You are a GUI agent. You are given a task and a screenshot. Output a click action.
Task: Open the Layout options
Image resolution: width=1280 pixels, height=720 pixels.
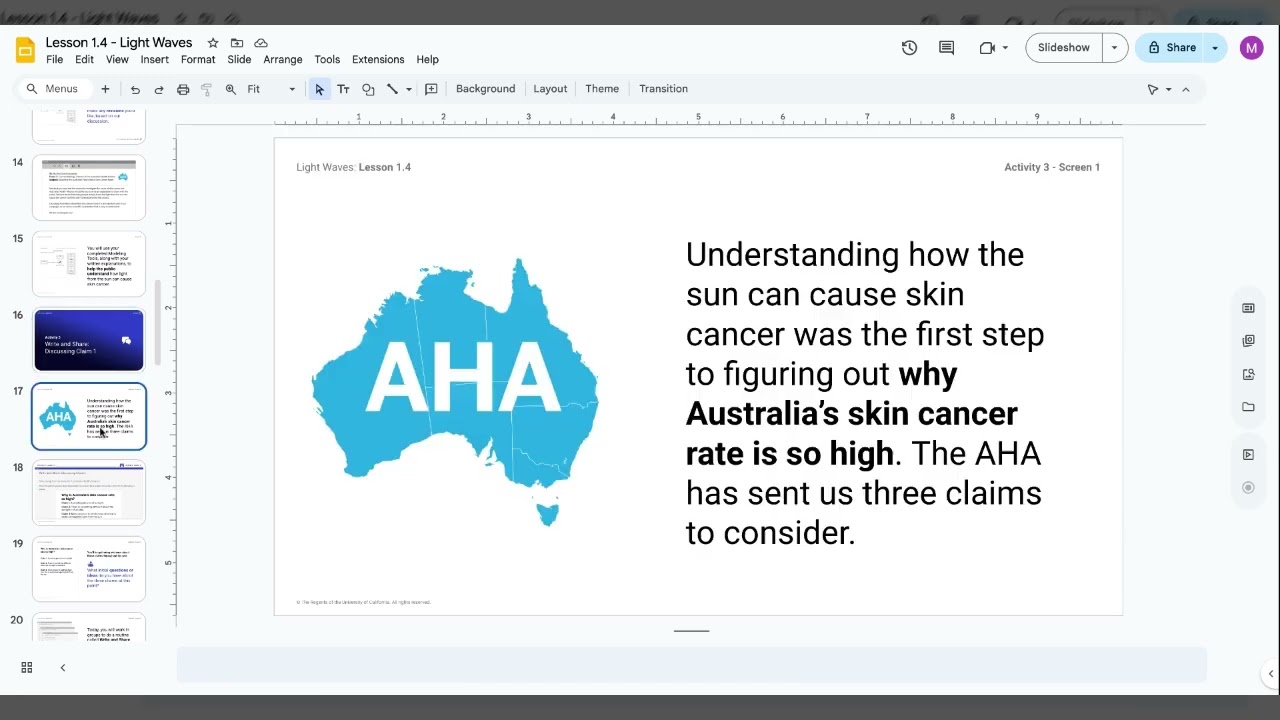pos(550,89)
